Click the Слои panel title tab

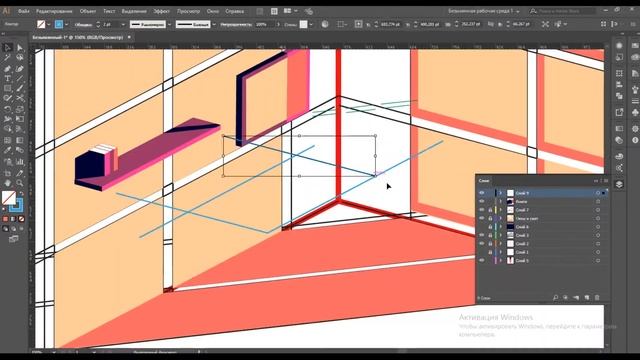484,180
